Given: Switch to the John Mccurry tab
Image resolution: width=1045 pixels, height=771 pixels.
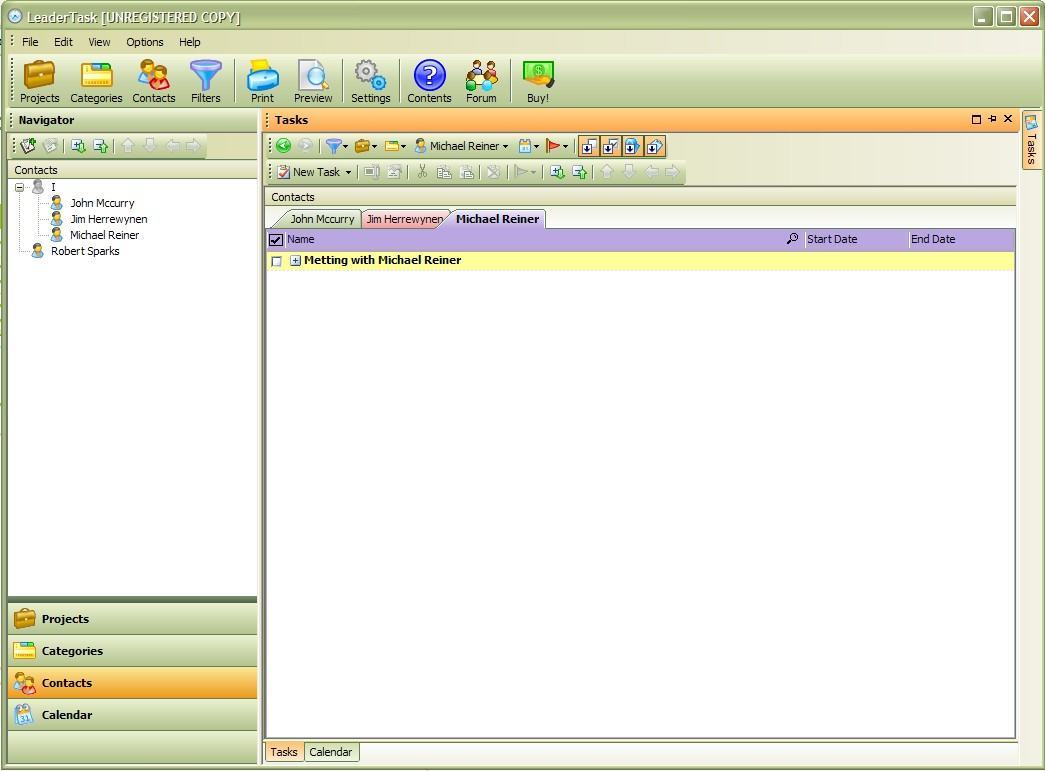Looking at the screenshot, I should tap(321, 219).
